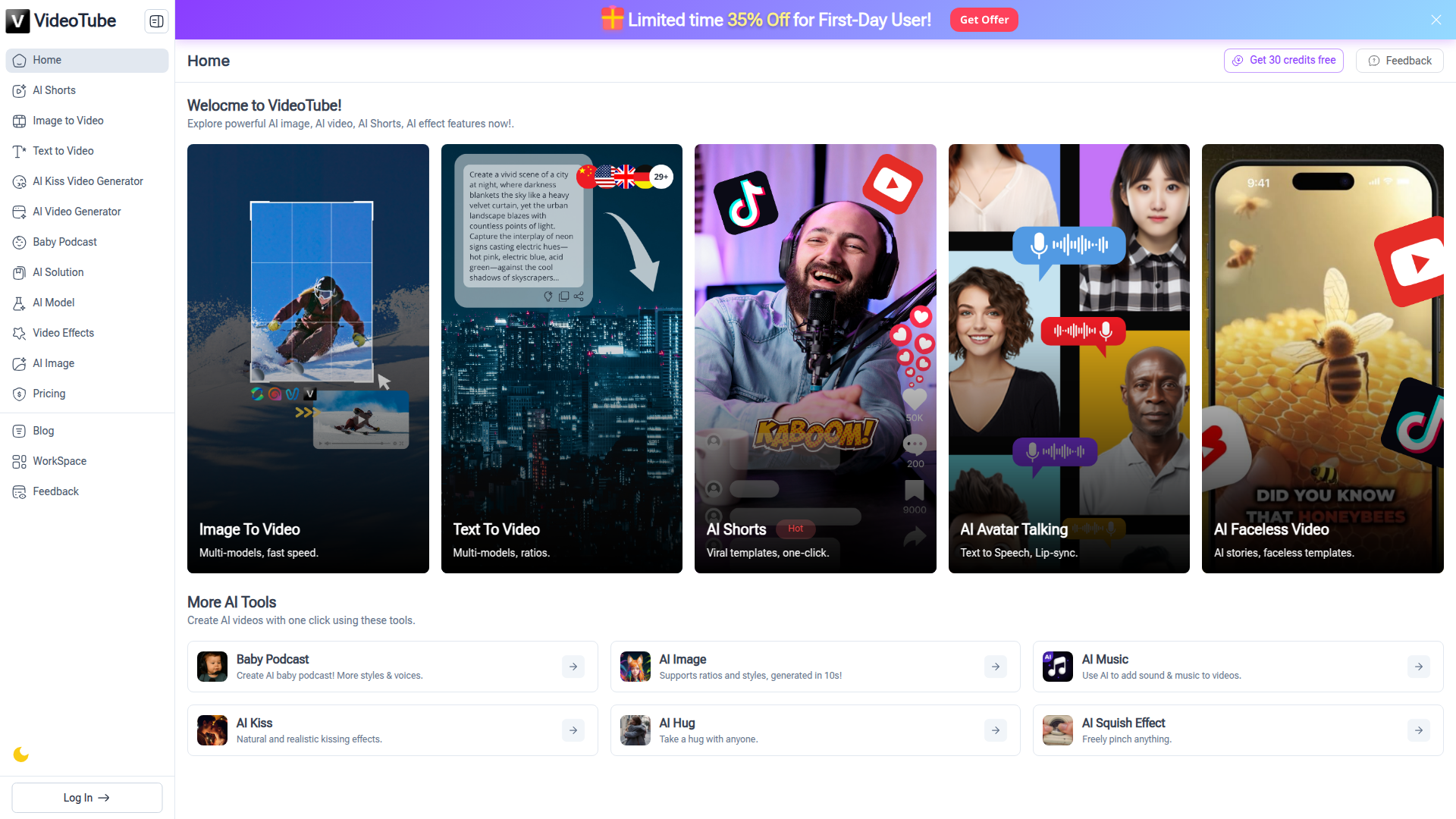Click the AI Music tool icon
The image size is (1456, 819).
click(1058, 667)
